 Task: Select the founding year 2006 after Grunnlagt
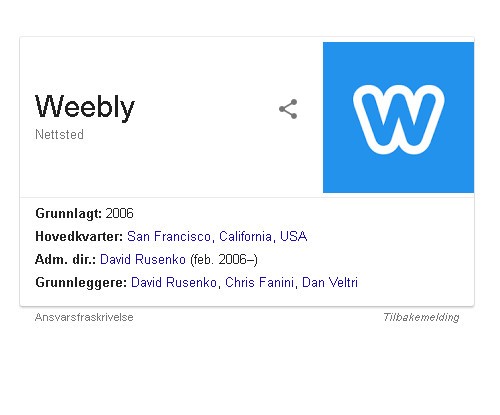point(119,213)
